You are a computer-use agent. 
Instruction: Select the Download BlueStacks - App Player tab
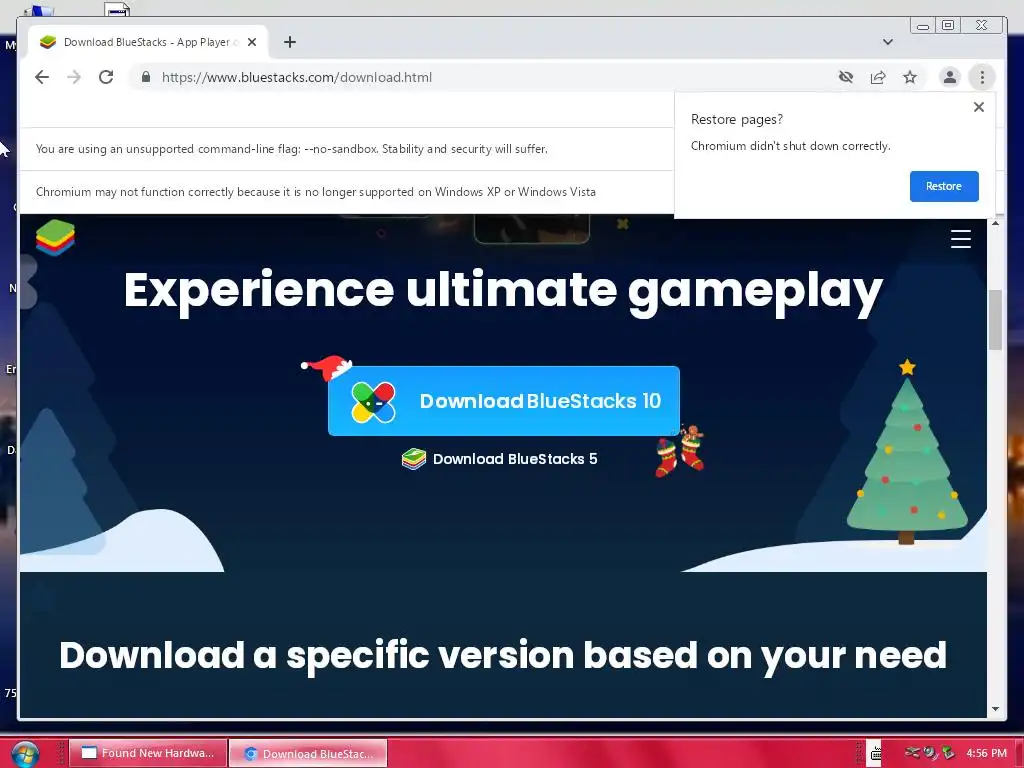(x=148, y=42)
